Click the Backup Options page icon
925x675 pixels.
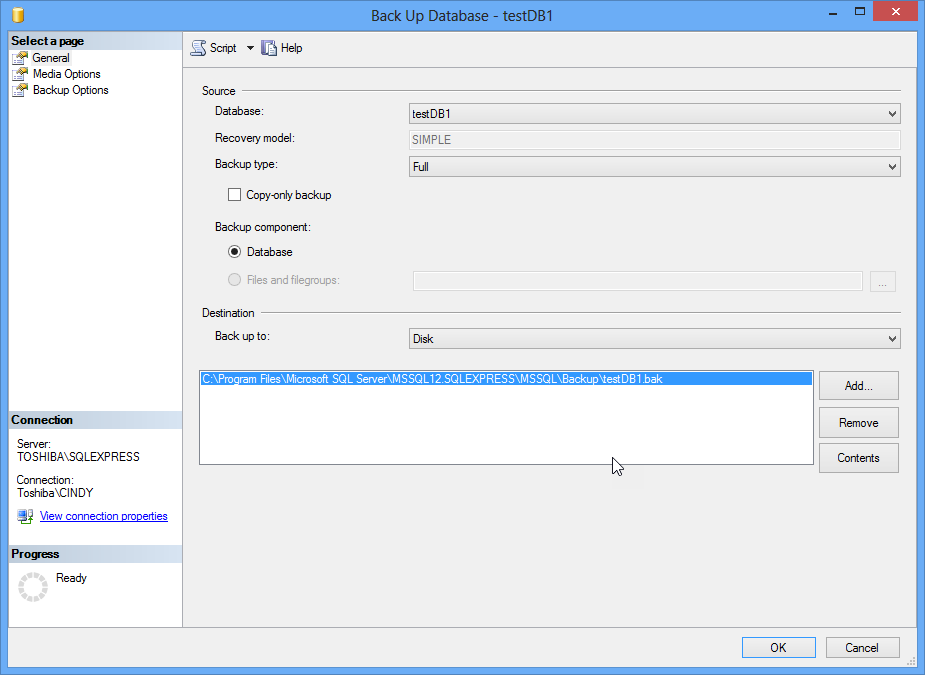20,90
